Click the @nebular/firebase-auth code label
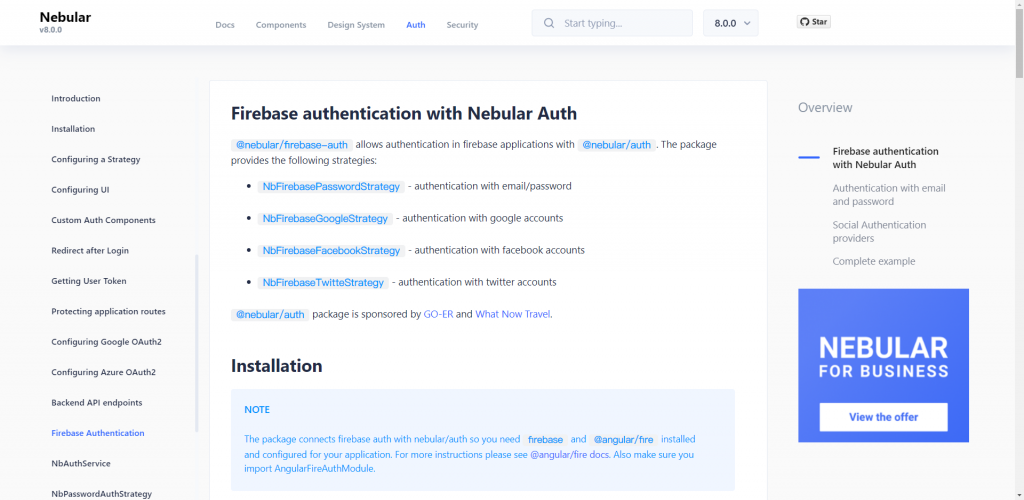The image size is (1024, 500). click(x=293, y=145)
